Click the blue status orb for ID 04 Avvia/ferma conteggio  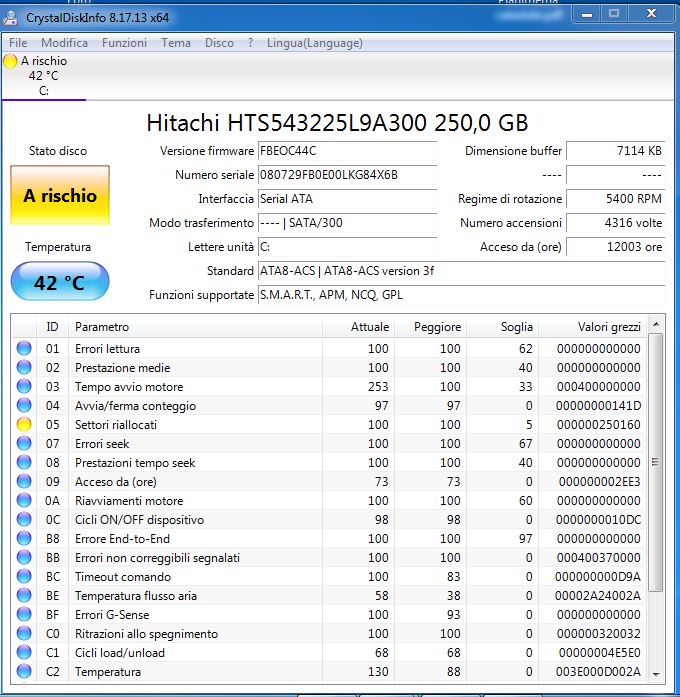(x=24, y=405)
